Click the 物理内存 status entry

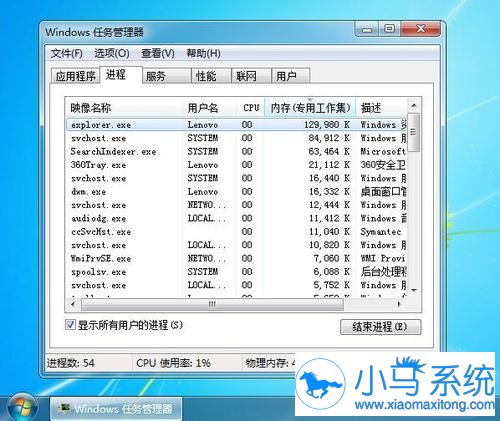point(270,363)
